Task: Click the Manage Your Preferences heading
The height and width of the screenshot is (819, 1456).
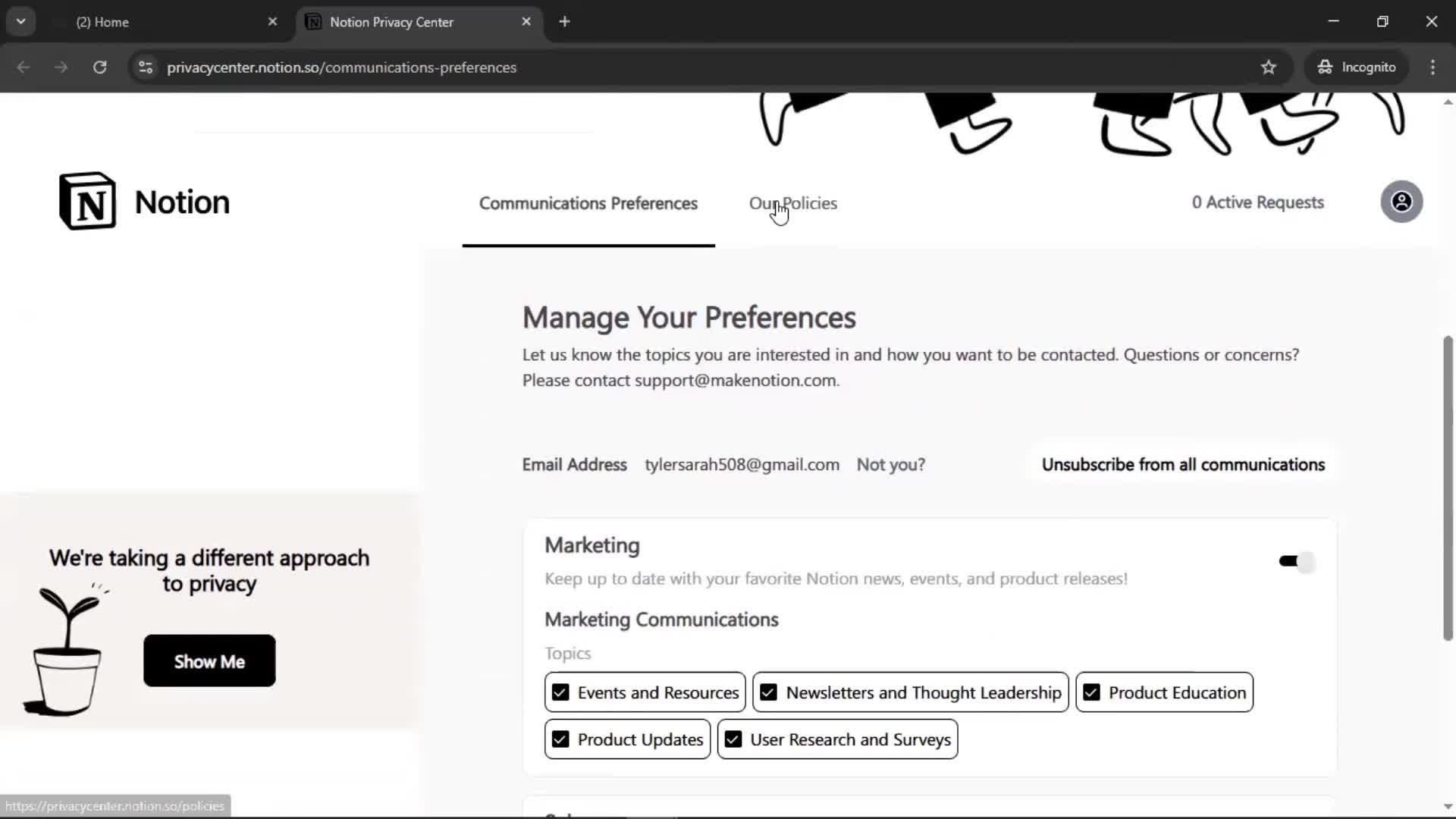Action: [689, 318]
